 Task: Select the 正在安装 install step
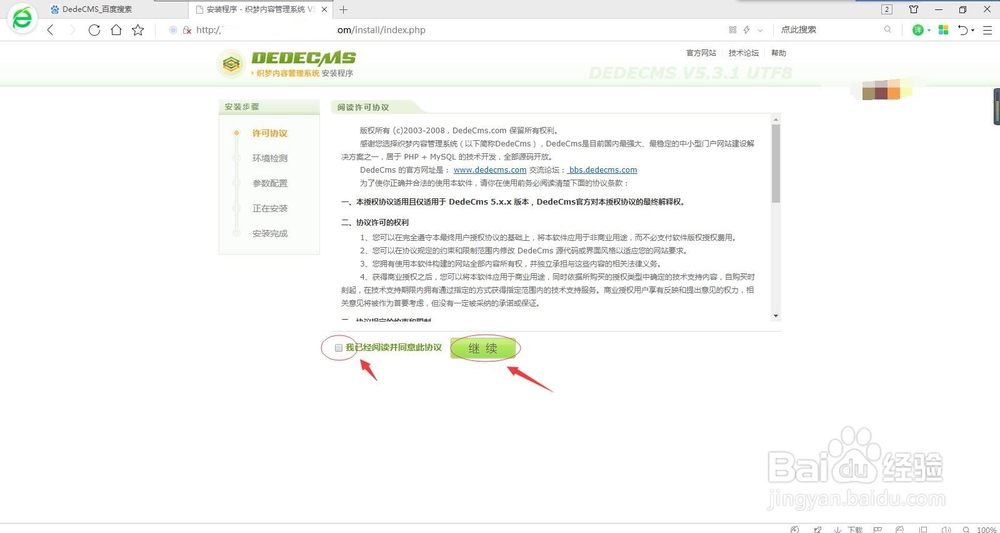point(270,208)
